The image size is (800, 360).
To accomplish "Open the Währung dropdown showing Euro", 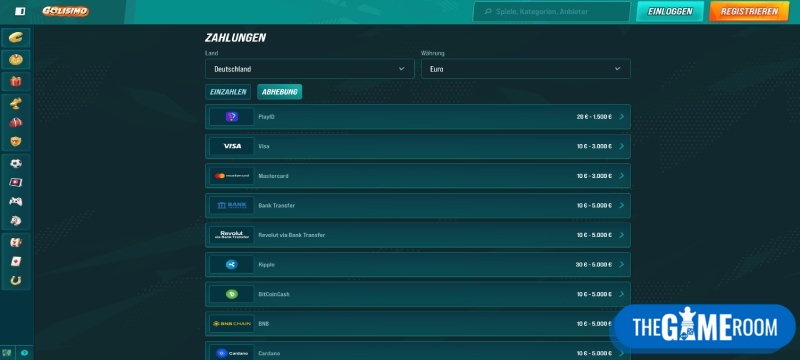I will click(526, 69).
